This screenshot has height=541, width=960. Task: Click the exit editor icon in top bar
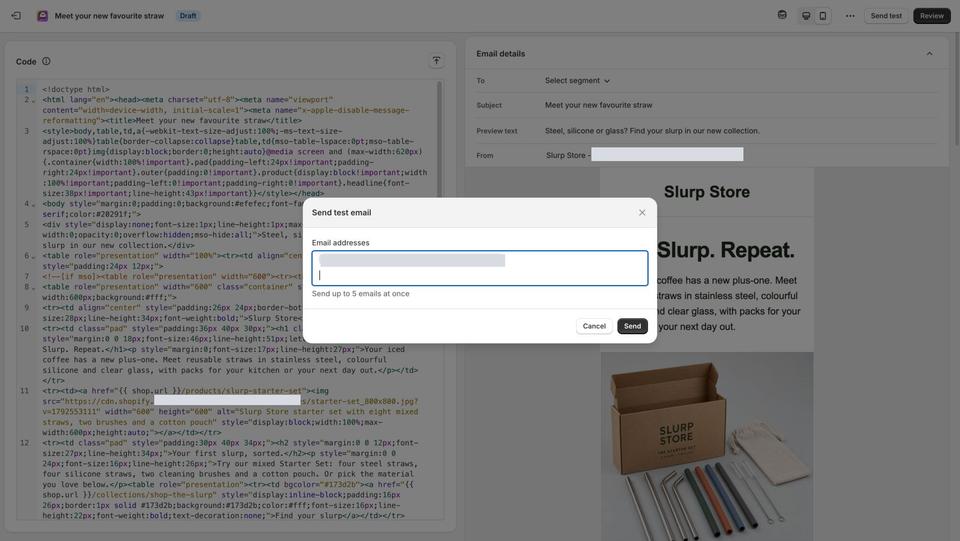coord(16,16)
